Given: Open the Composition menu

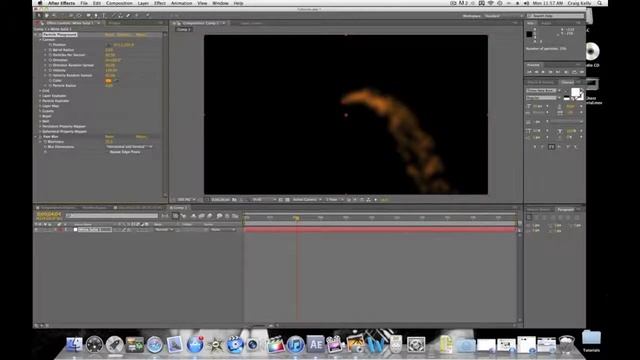Looking at the screenshot, I should (x=119, y=3).
